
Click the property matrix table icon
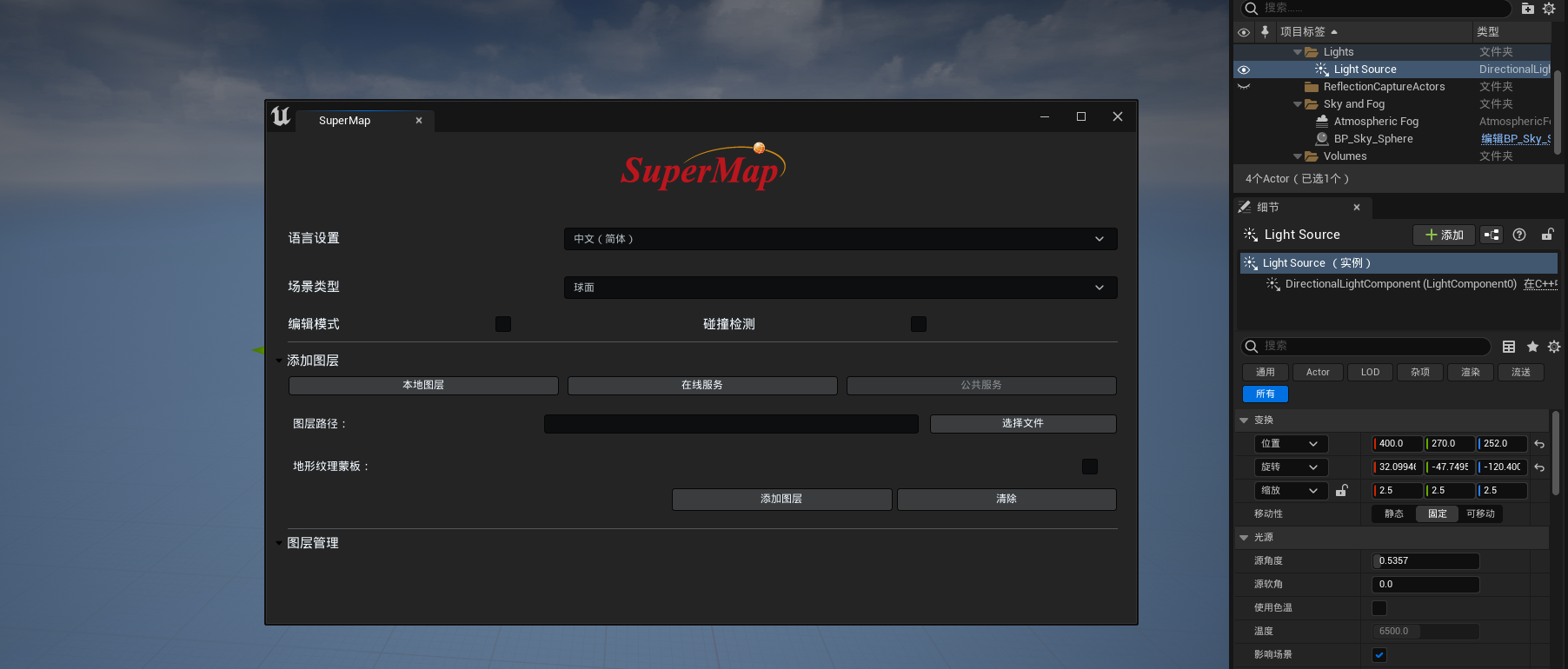1509,347
